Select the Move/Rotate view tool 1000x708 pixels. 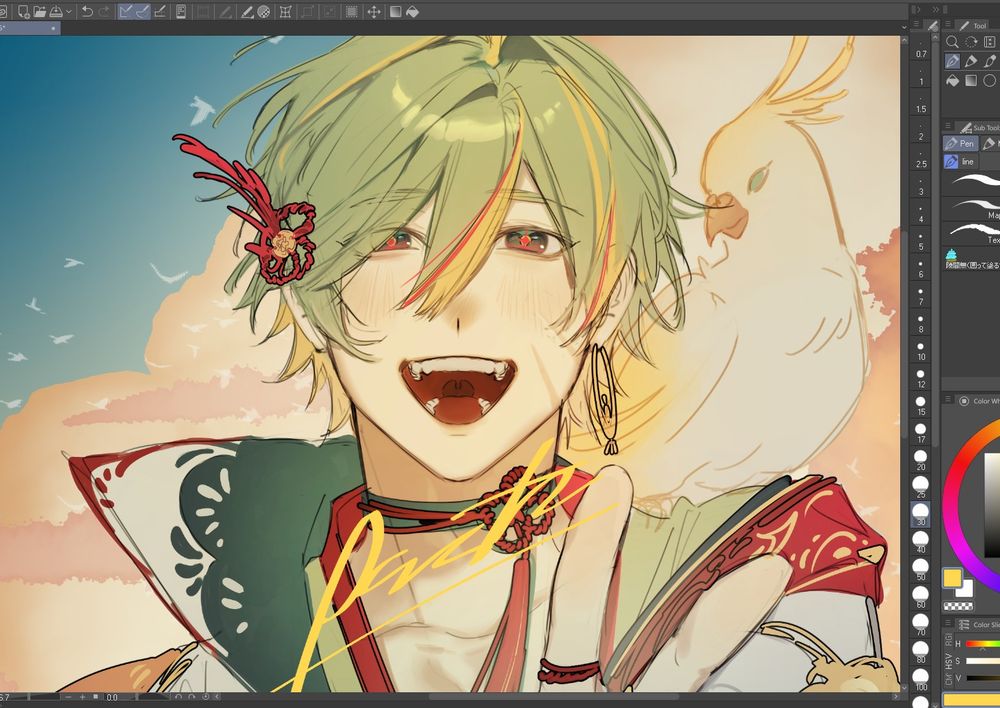971,42
